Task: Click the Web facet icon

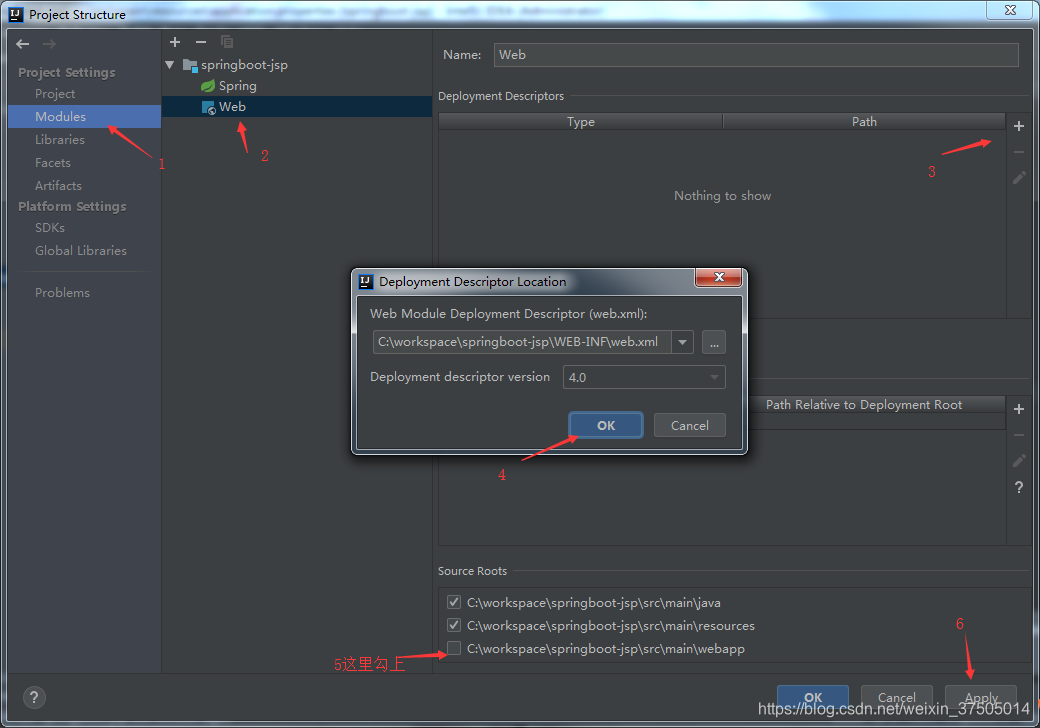Action: point(208,107)
